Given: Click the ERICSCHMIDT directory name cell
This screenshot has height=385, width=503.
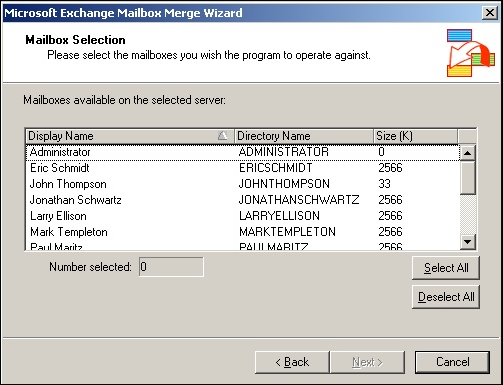Looking at the screenshot, I should pos(276,168).
